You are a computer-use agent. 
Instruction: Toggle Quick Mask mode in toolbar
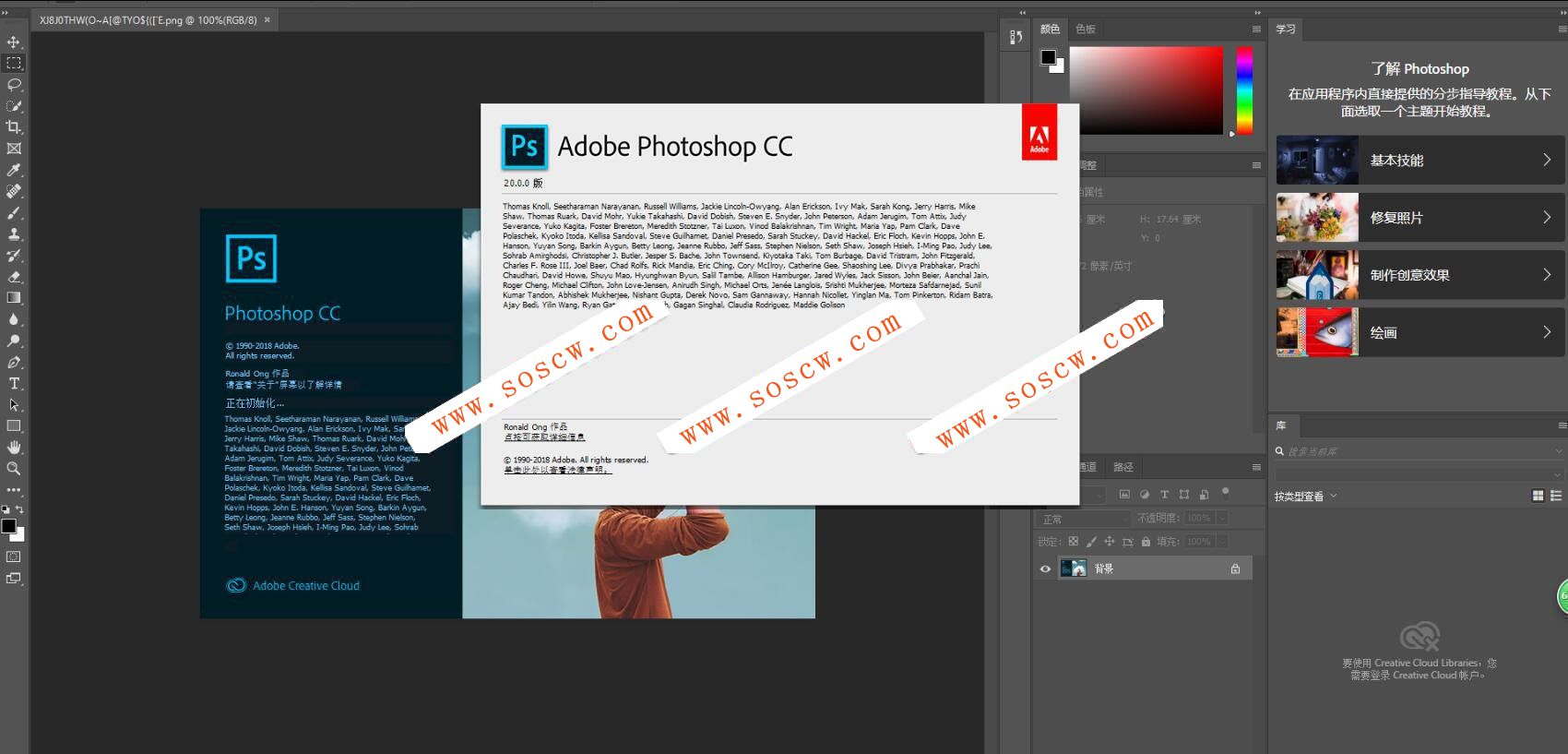pos(14,557)
